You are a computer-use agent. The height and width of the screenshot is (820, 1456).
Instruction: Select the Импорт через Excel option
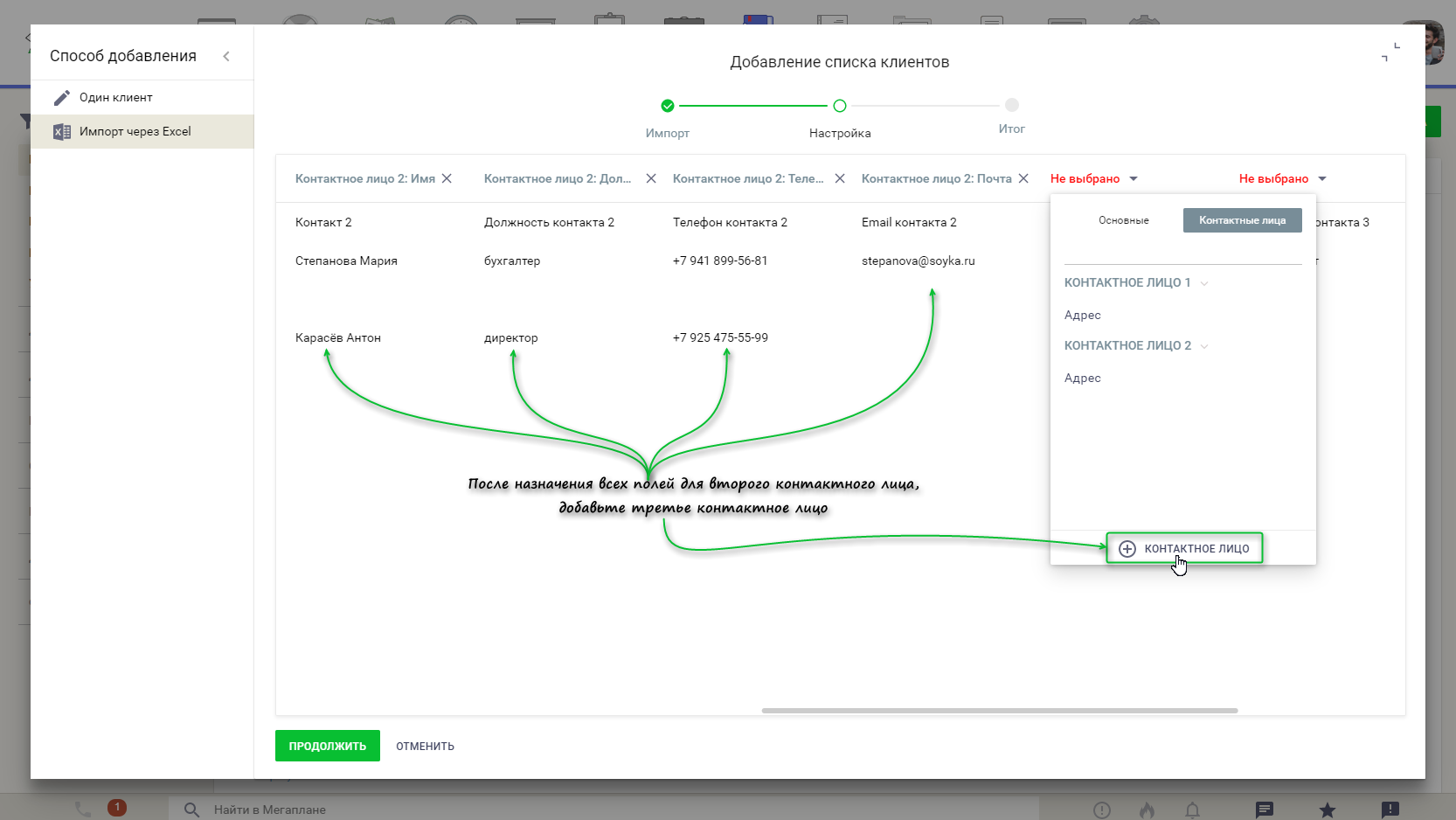[142, 131]
